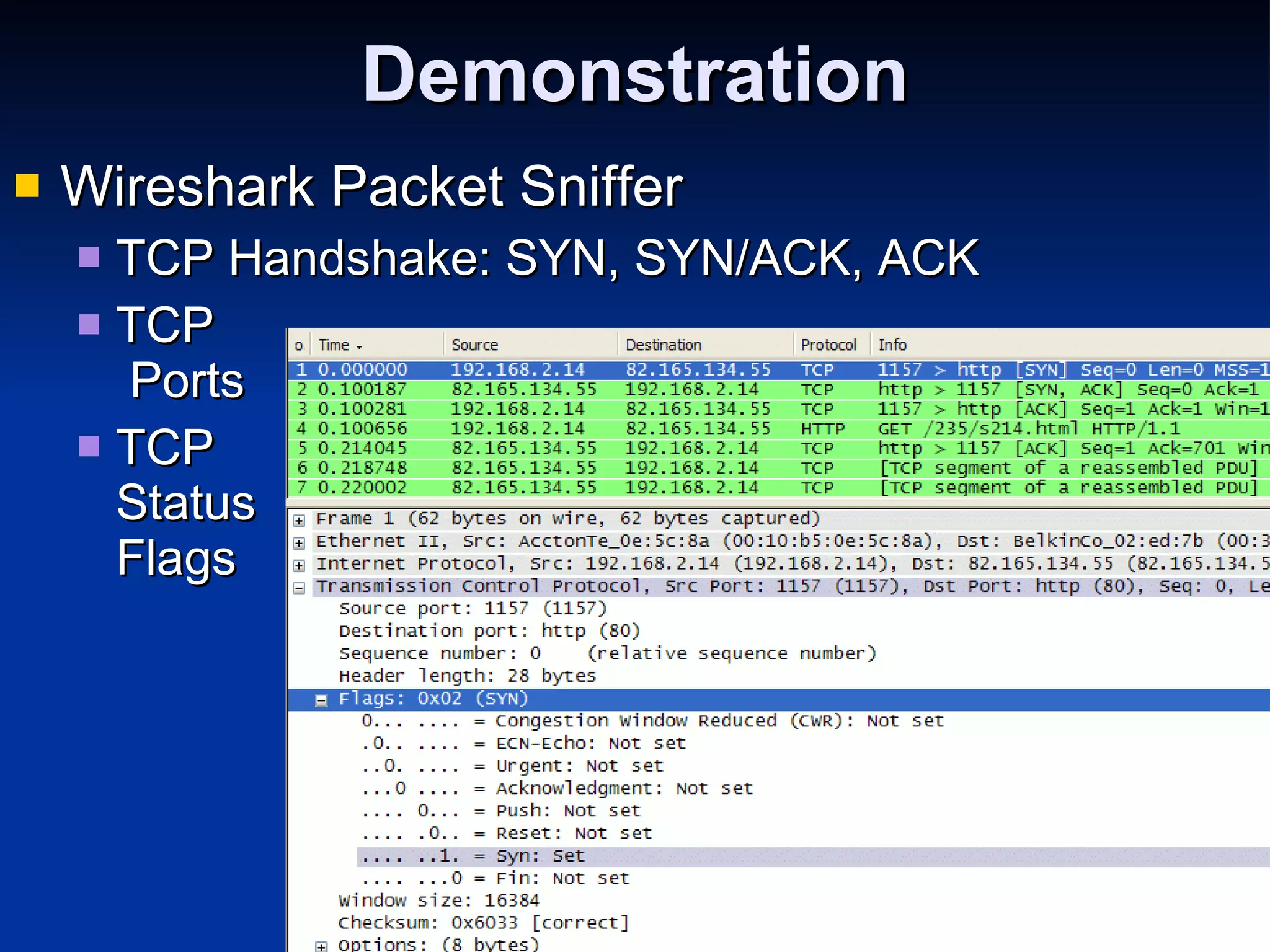1270x952 pixels.
Task: Select the Reset: Not set line
Action: coord(507,833)
